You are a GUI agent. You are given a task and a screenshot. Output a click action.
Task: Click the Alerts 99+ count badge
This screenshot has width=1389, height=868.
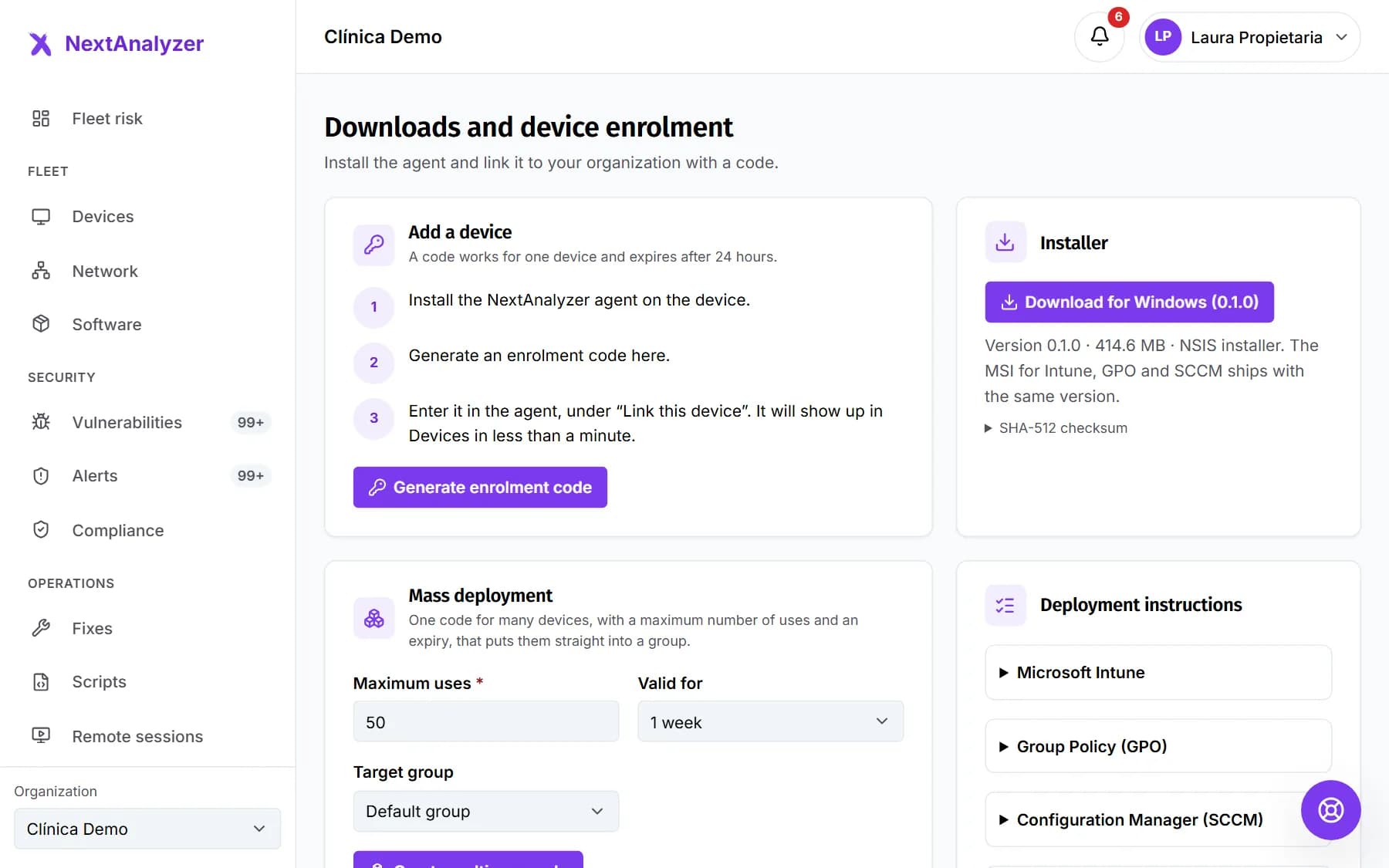[x=251, y=476]
